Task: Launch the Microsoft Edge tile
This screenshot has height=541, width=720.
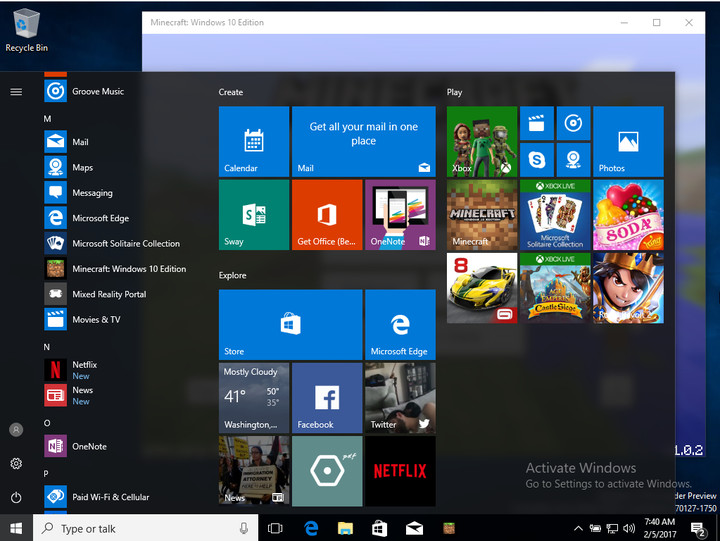Action: 400,325
